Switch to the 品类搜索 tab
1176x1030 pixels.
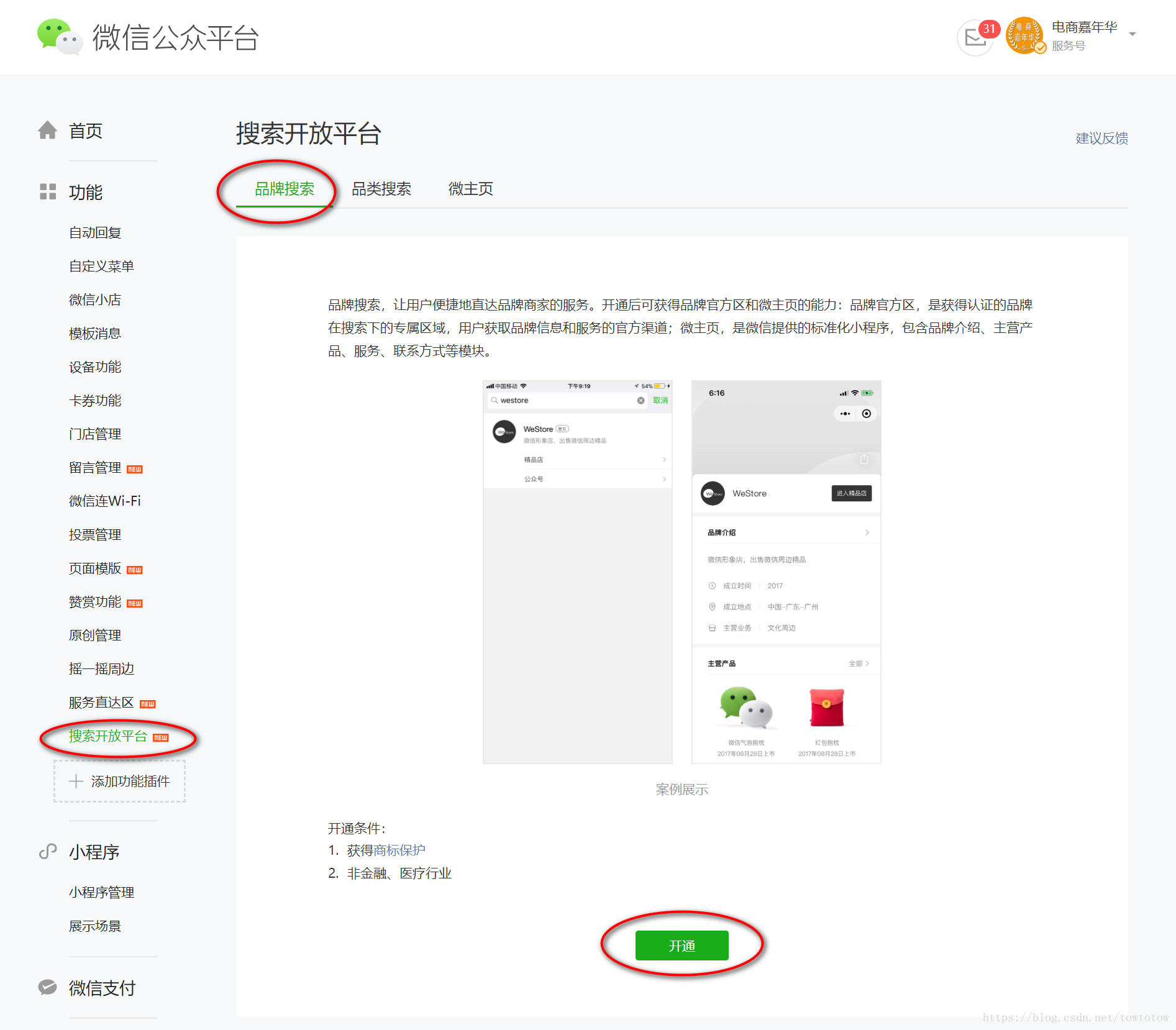point(381,189)
